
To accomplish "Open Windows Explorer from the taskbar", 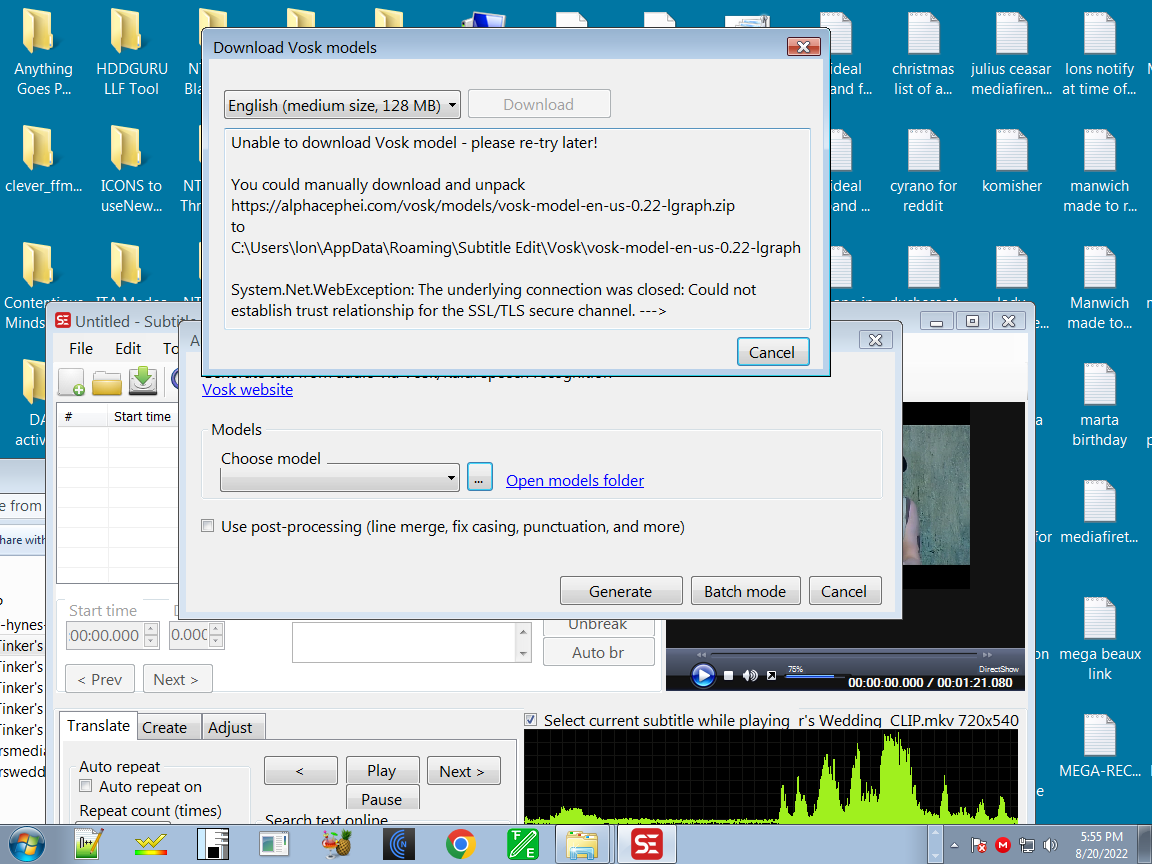I will pos(581,845).
